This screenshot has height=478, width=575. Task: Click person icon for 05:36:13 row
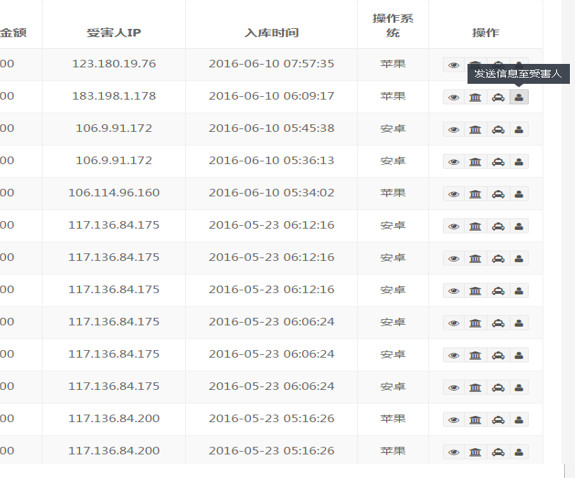click(x=519, y=162)
